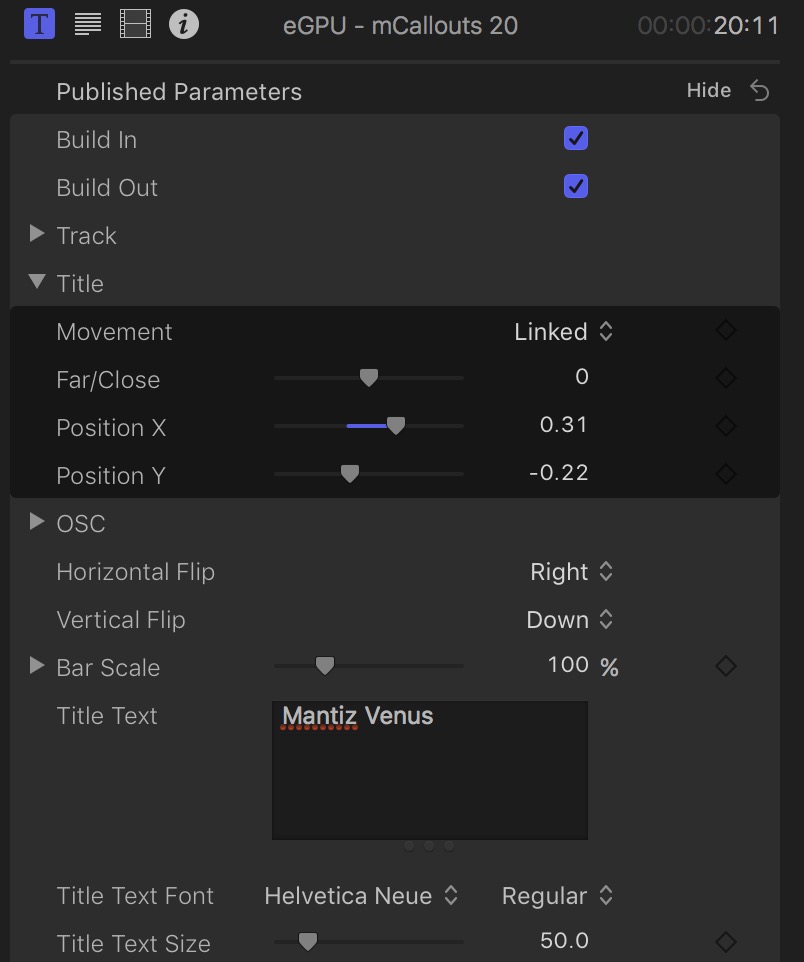Click the Hide button
804x962 pixels.
point(709,89)
